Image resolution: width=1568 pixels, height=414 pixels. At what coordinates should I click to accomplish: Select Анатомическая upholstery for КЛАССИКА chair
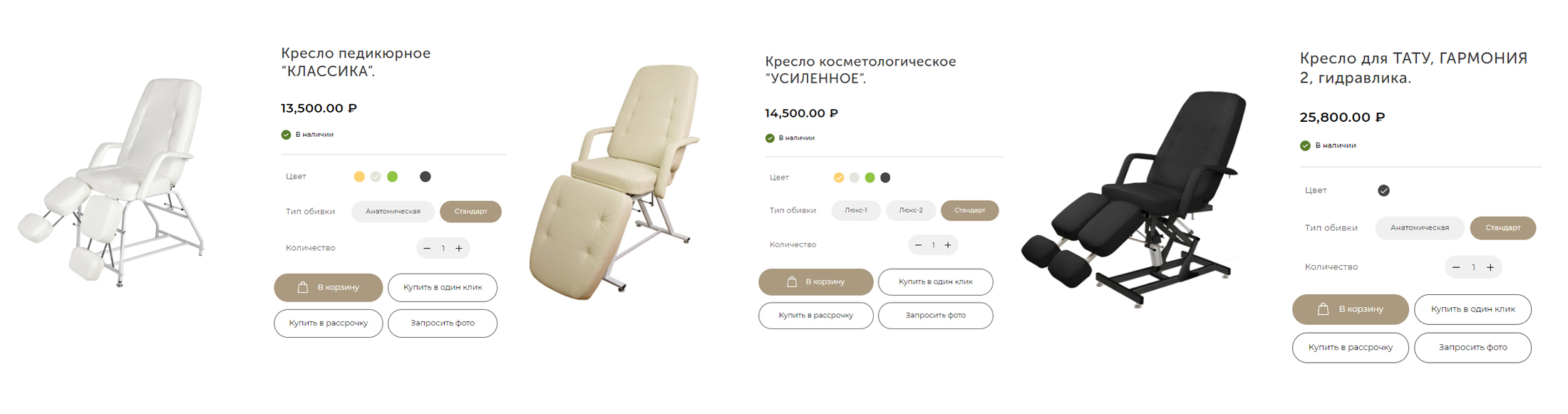393,212
